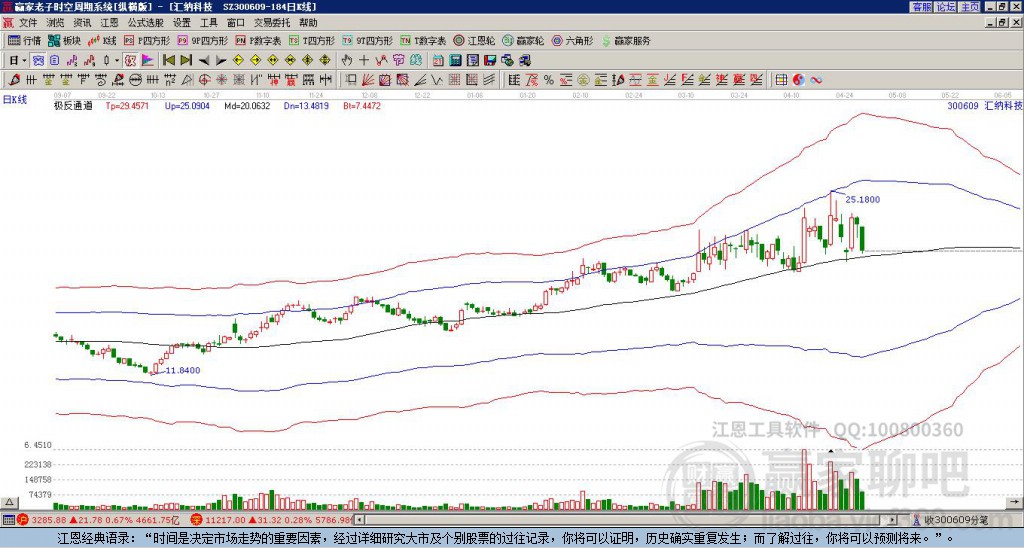The height and width of the screenshot is (548, 1024).
Task: Click the 日K线 label at chart corner
Action: pyautogui.click(x=15, y=99)
